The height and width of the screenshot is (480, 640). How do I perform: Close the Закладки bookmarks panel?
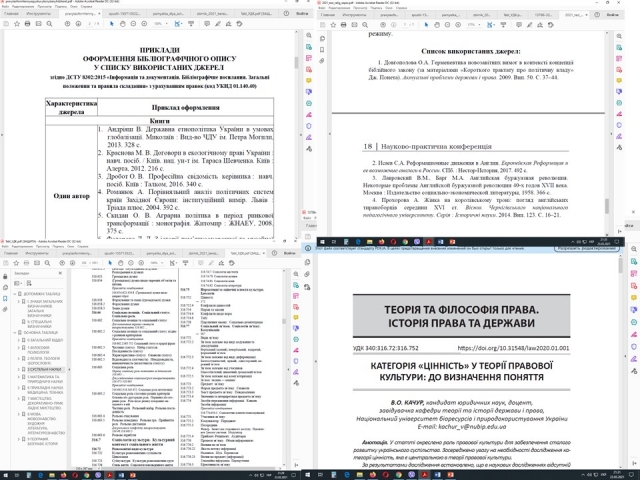coord(60,273)
